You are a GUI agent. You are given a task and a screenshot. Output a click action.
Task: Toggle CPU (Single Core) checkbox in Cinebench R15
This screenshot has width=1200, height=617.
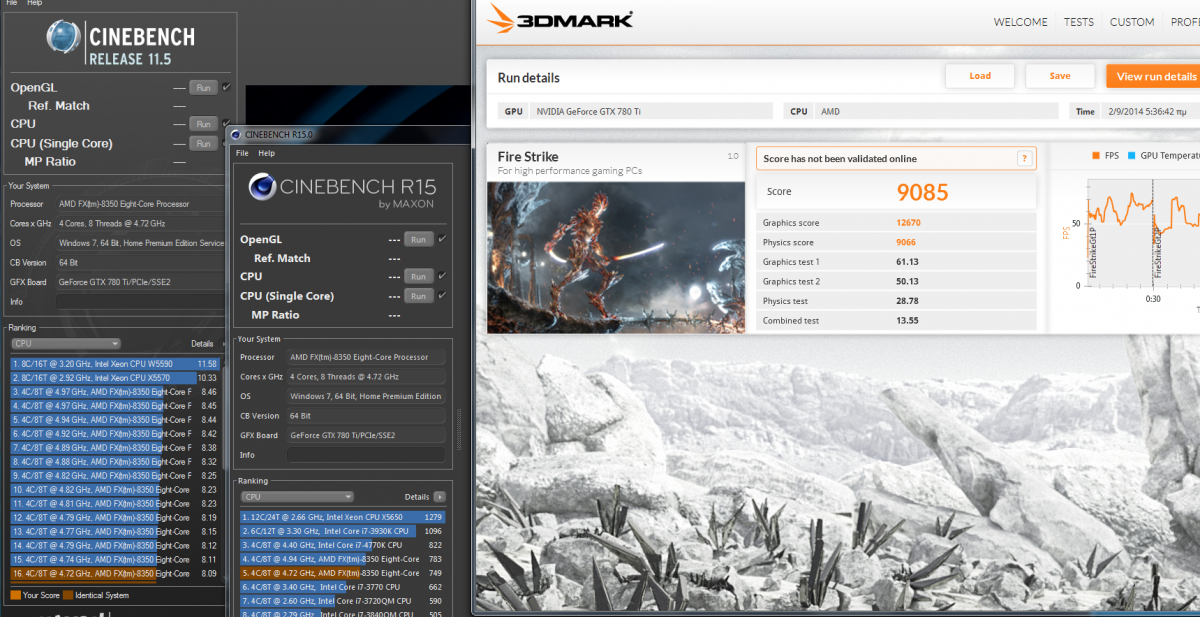coord(442,296)
